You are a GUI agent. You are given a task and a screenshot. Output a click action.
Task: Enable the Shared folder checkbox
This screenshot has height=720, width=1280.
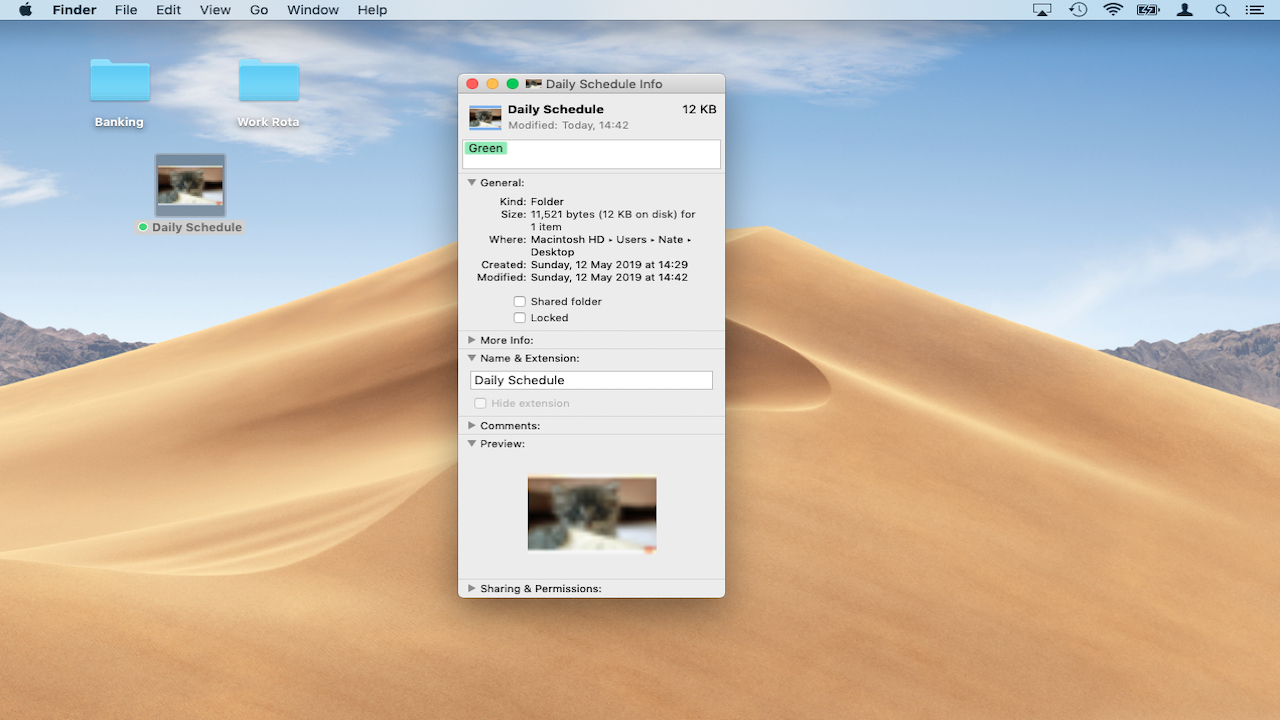(520, 301)
